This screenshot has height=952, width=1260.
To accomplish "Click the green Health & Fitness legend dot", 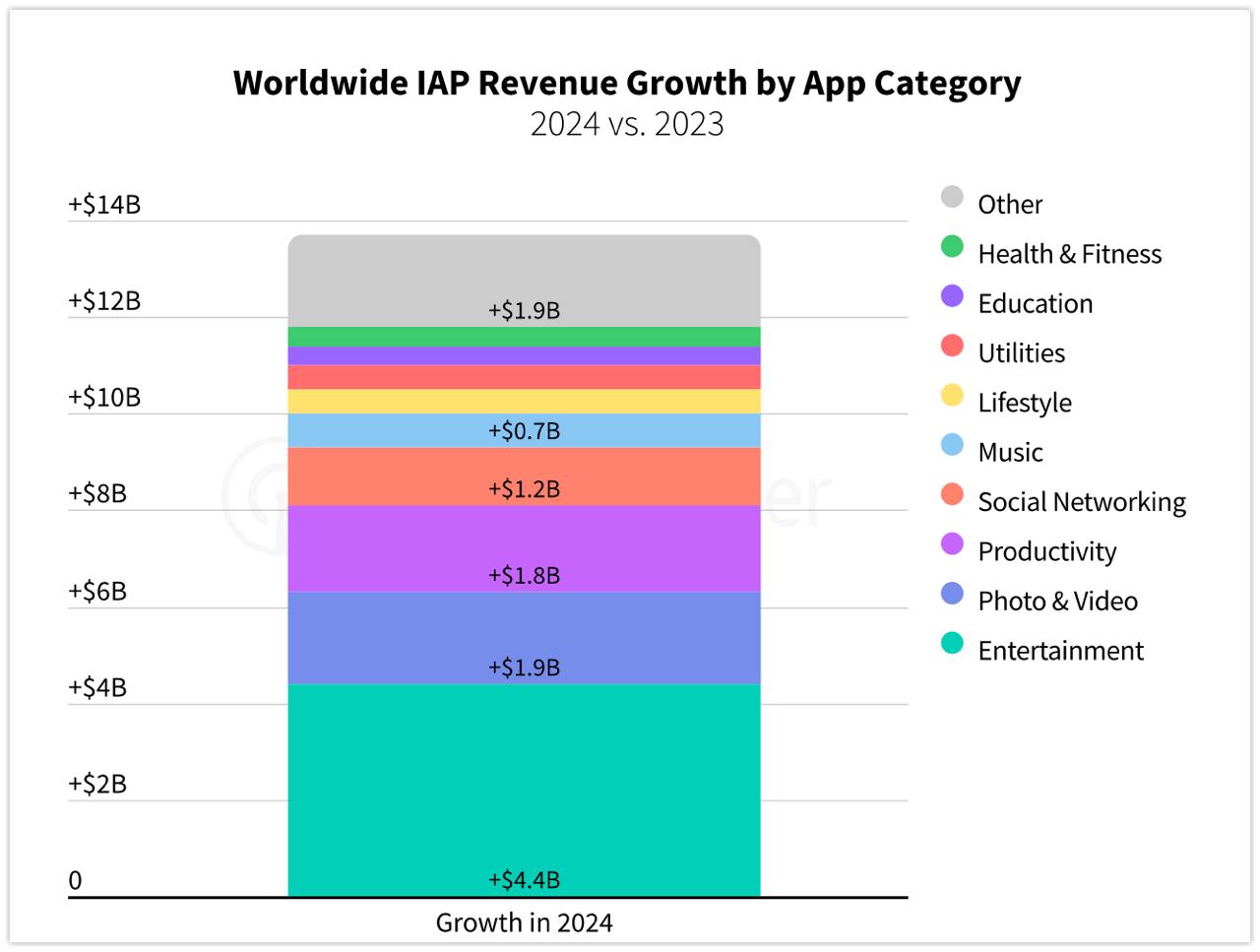I will pos(952,246).
